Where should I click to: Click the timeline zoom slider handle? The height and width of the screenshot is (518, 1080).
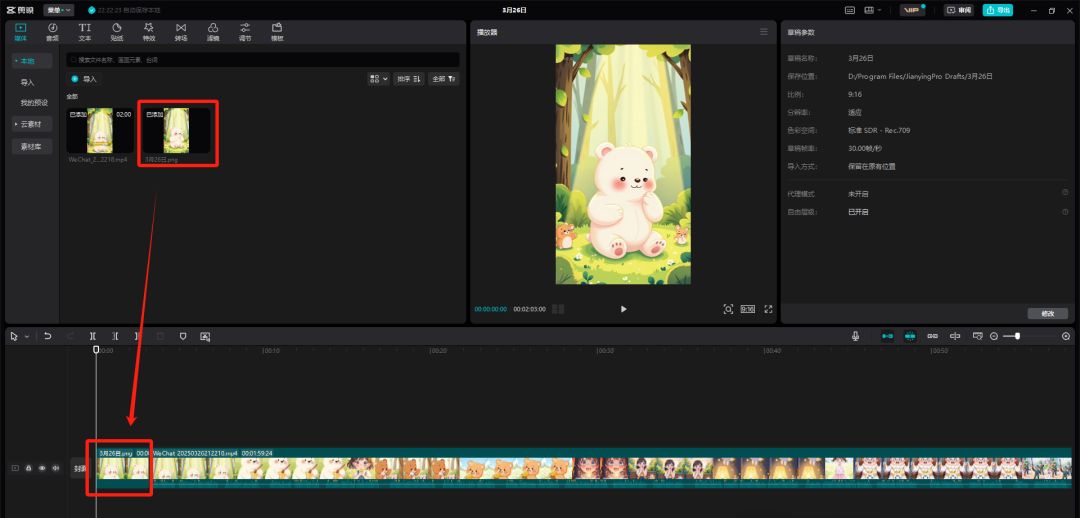pos(1017,336)
